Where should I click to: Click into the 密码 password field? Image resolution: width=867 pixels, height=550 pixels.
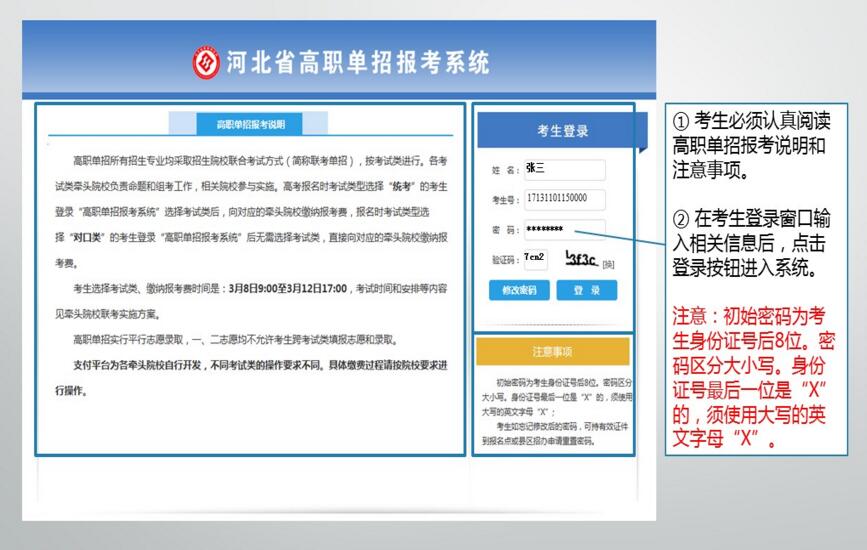pos(565,229)
